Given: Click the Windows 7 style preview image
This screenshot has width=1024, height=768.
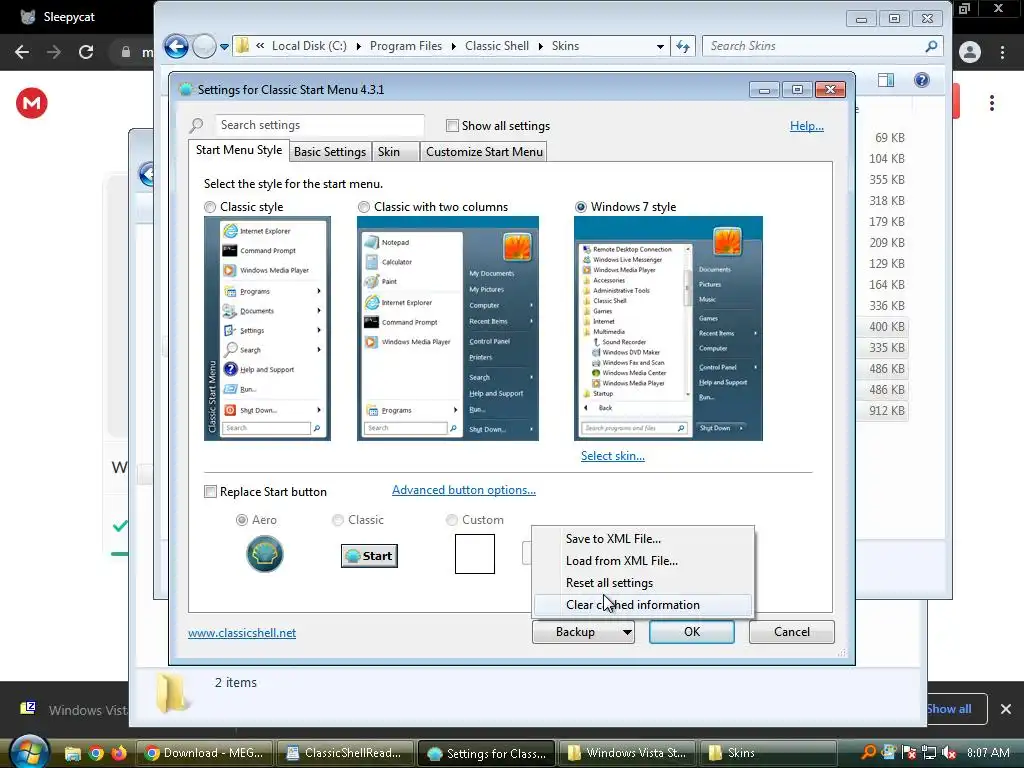Looking at the screenshot, I should point(668,328).
